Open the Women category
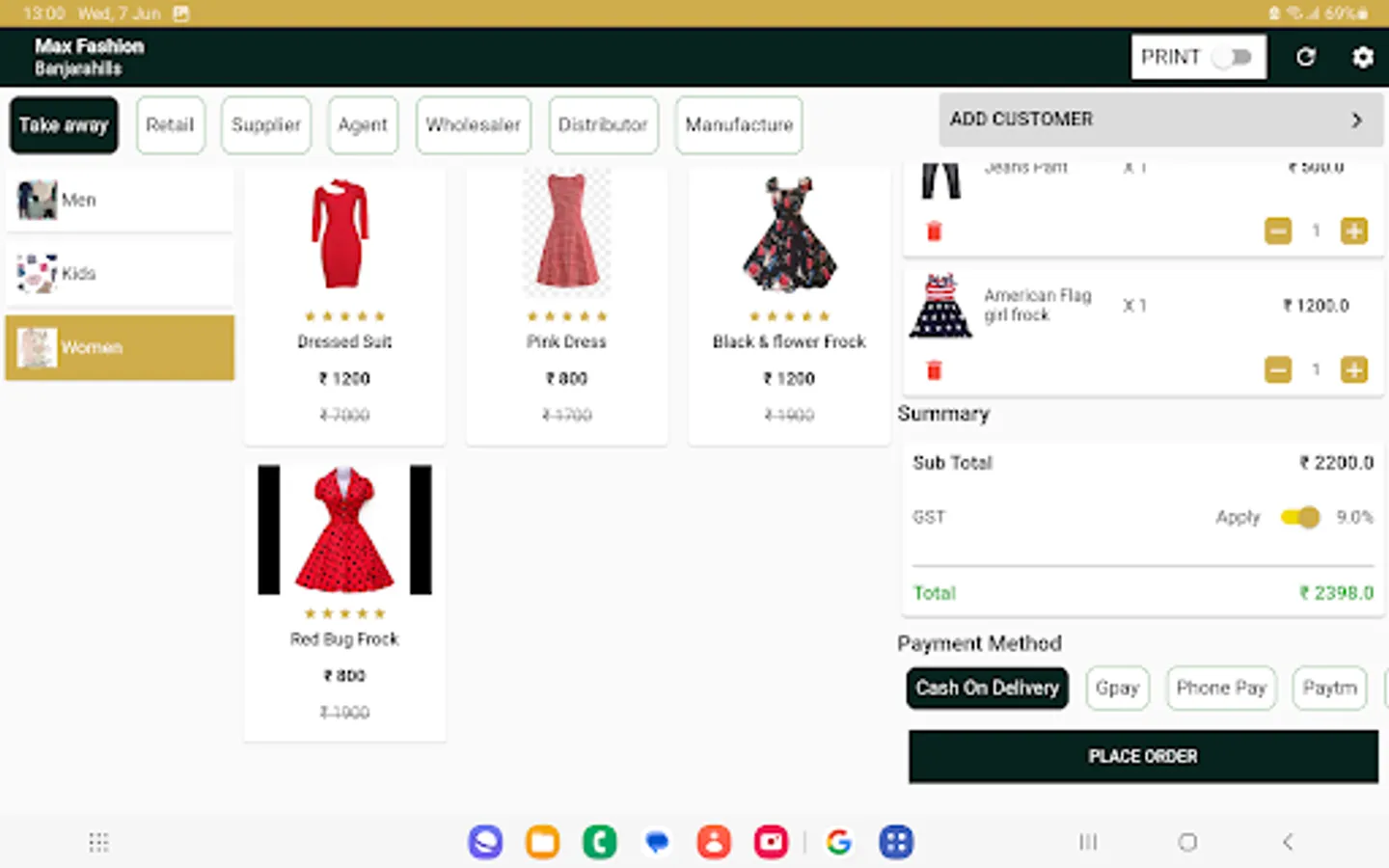 click(120, 347)
